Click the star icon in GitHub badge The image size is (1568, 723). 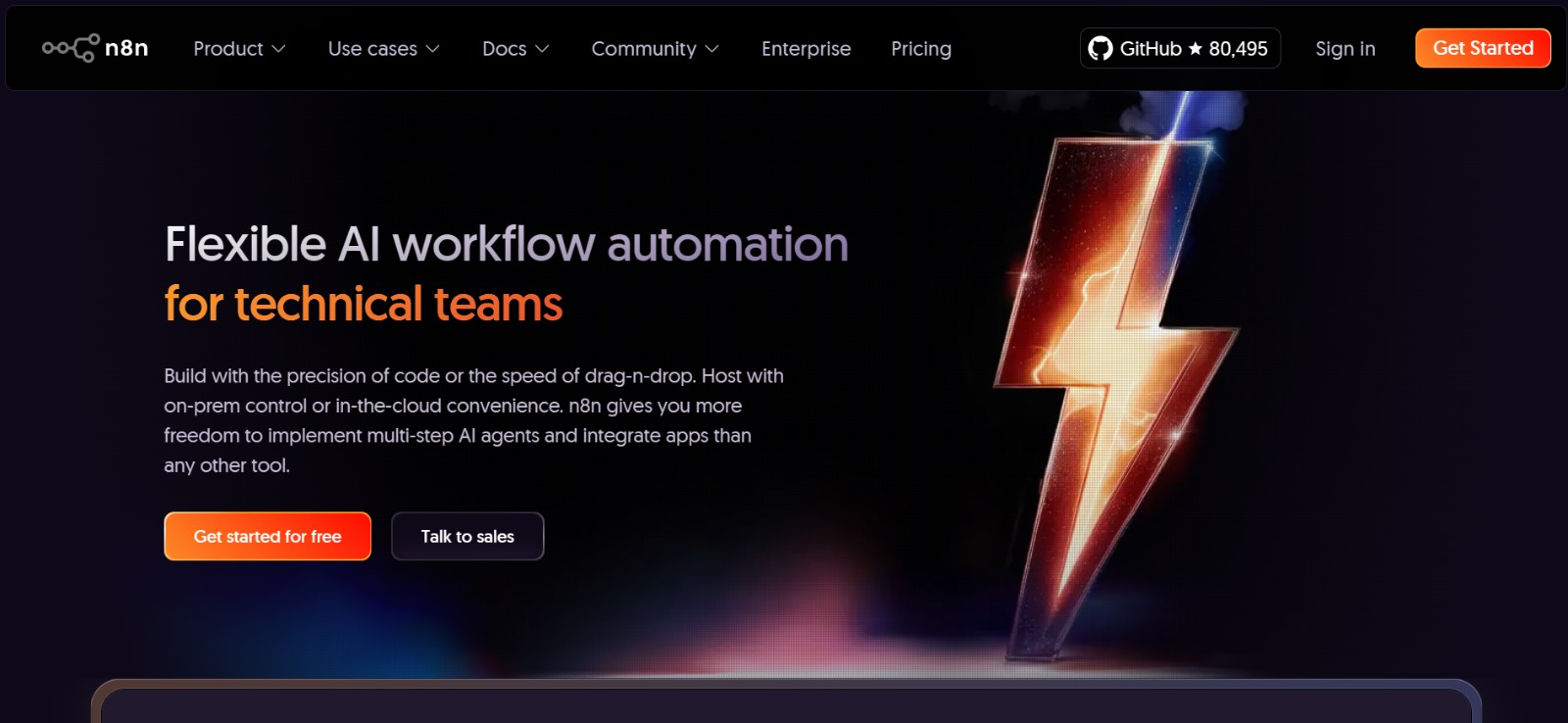pos(1195,49)
